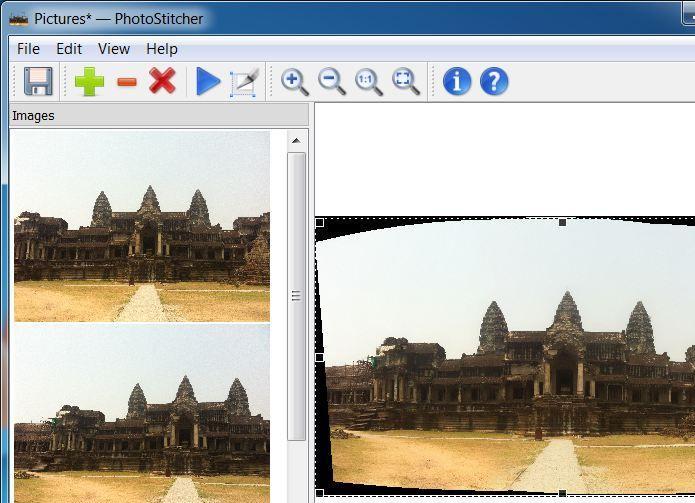Click the Images panel header label

tap(33, 116)
